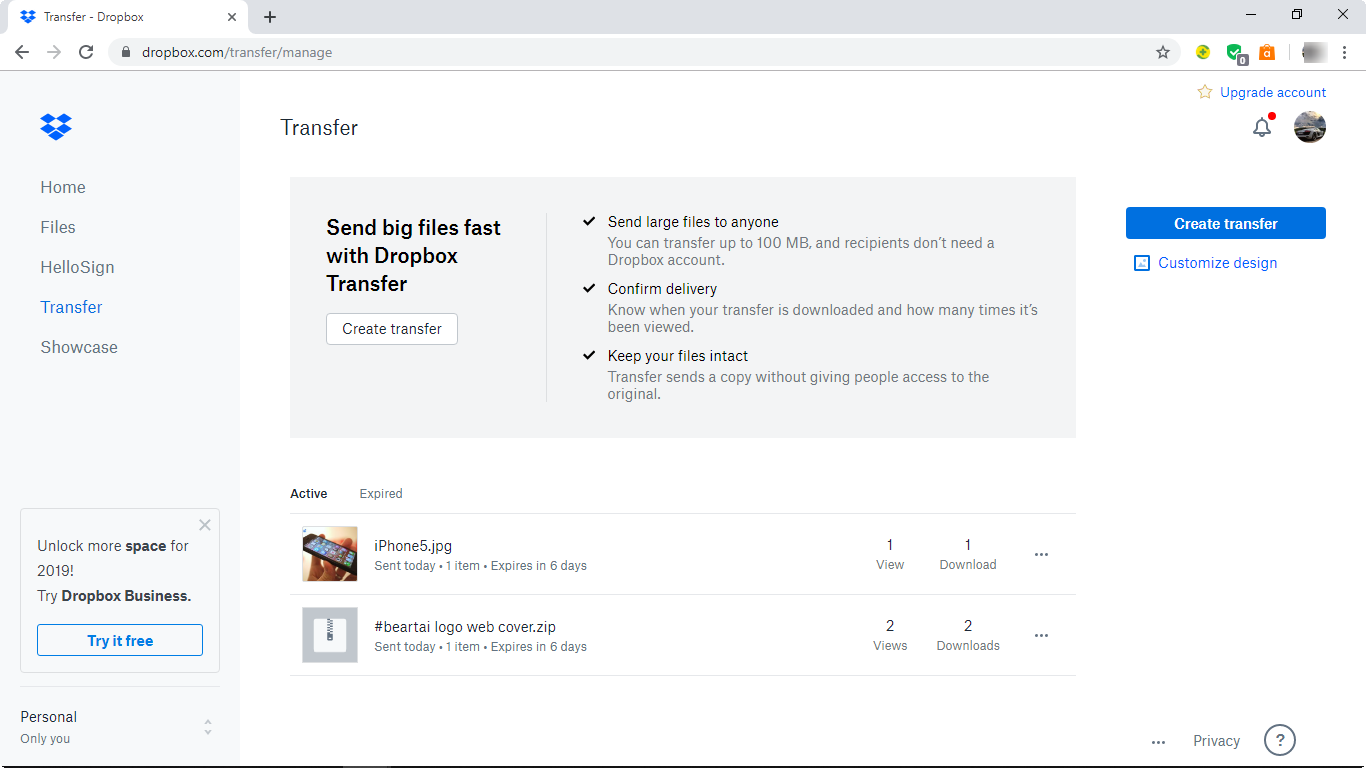
Task: View site security lock information
Action: point(126,52)
